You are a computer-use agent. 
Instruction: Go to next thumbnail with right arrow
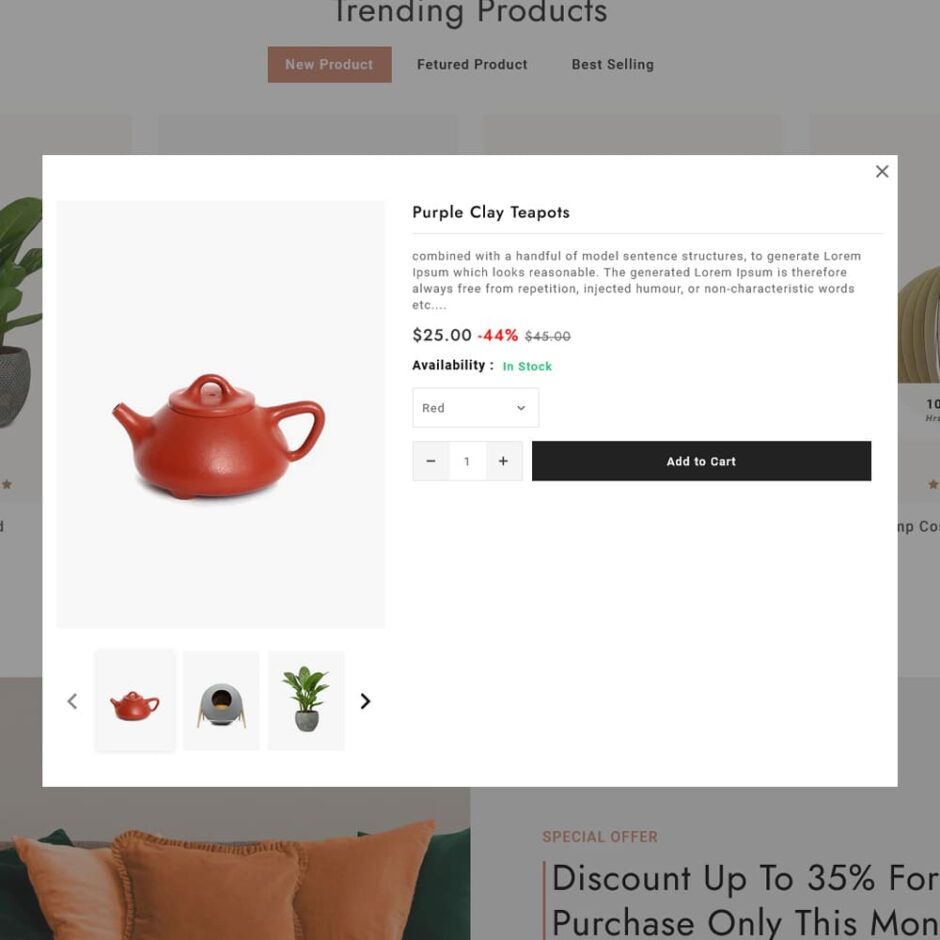pos(365,701)
